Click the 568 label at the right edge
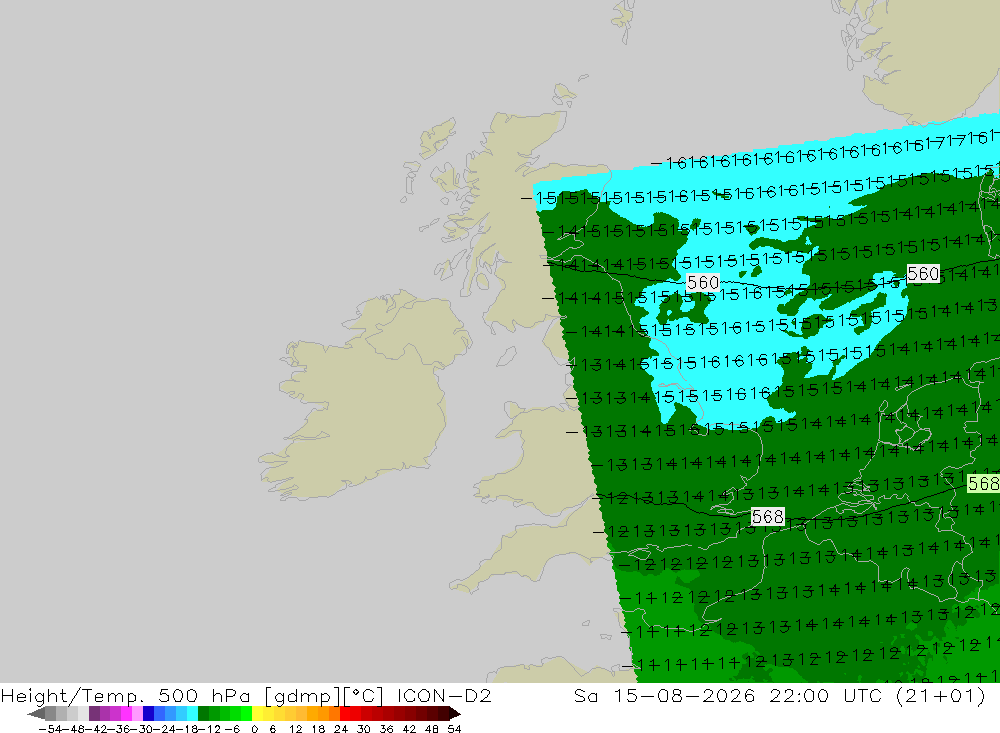Viewport: 1000px width, 733px height. (983, 483)
